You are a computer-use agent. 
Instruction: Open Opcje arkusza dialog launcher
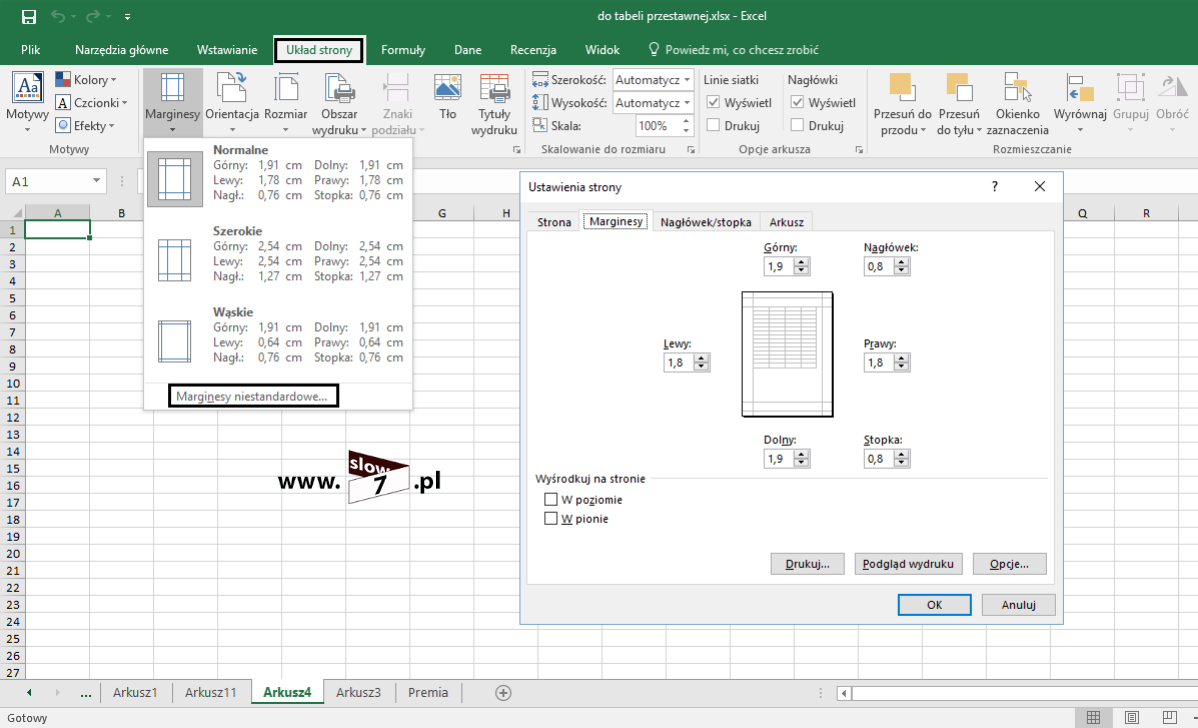tap(859, 150)
